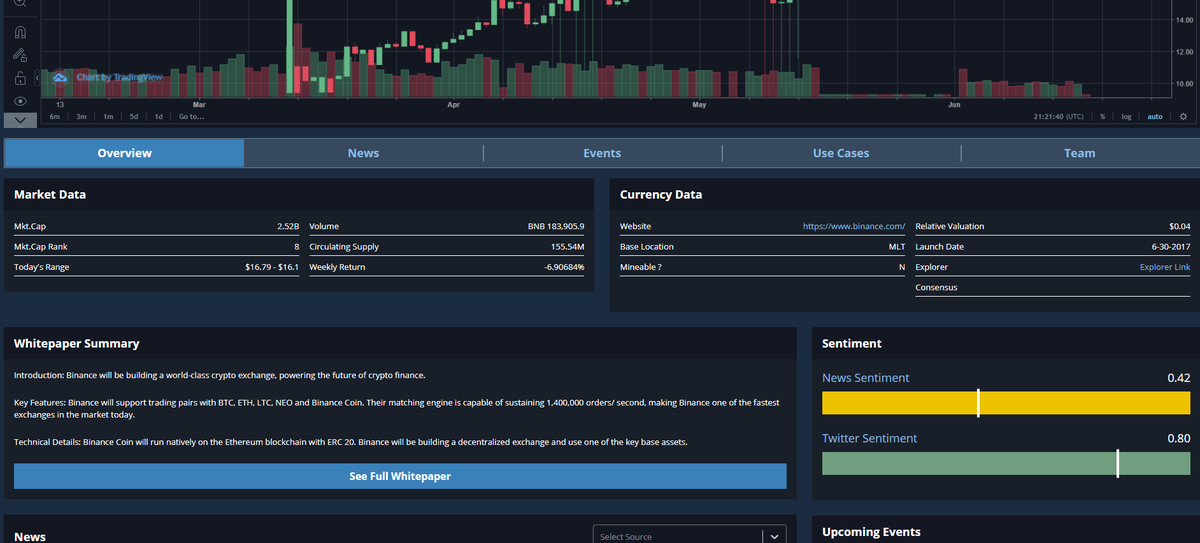Click the Apr label on time axis

point(453,104)
